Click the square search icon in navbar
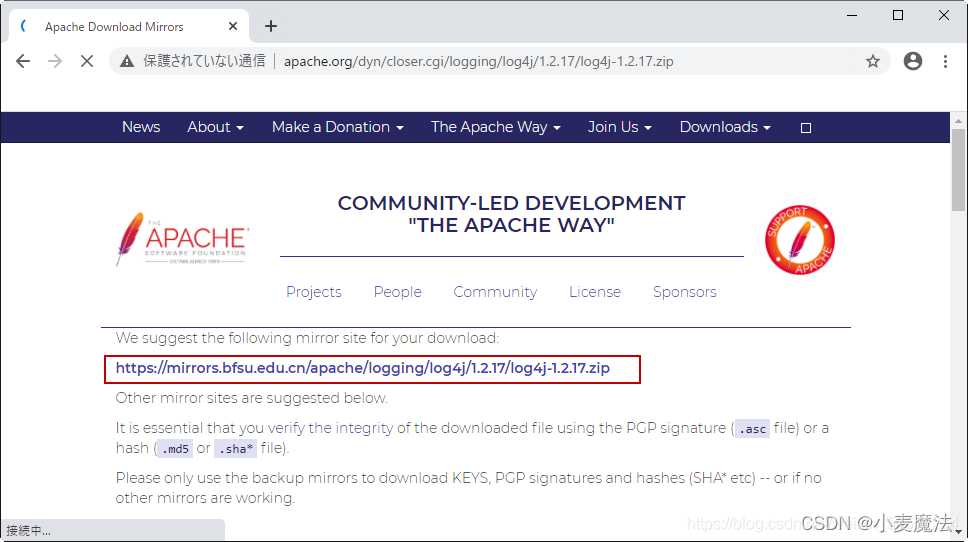Viewport: 968px width, 542px height. [x=806, y=128]
